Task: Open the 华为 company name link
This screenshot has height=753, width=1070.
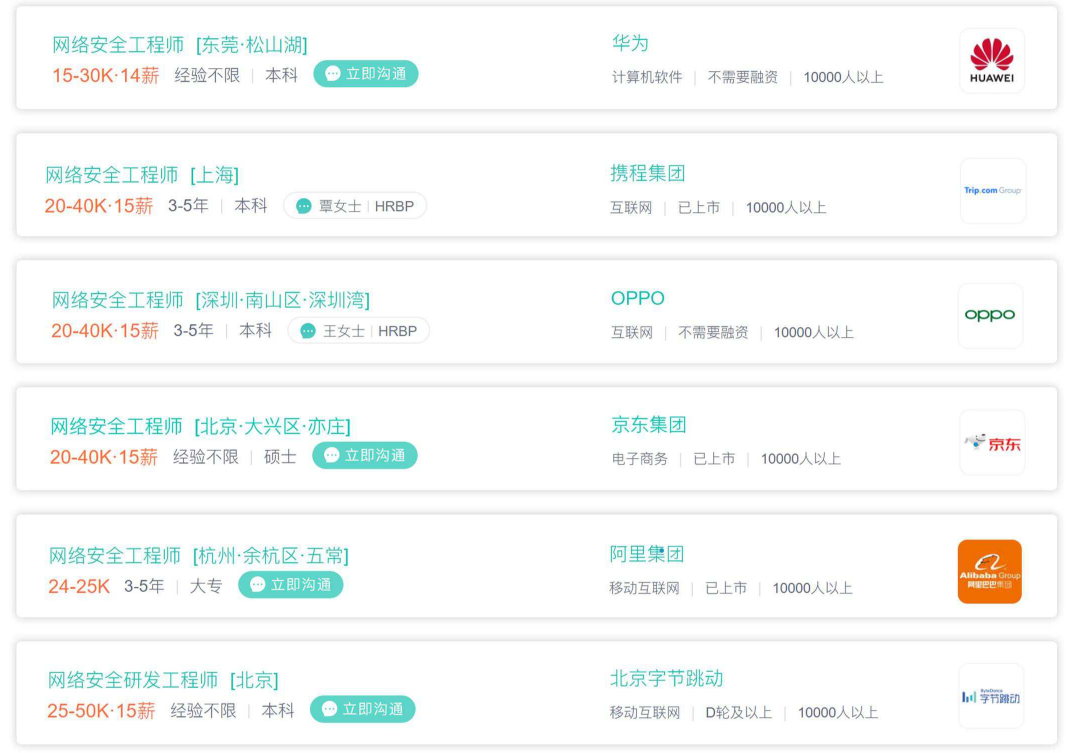Action: (630, 43)
